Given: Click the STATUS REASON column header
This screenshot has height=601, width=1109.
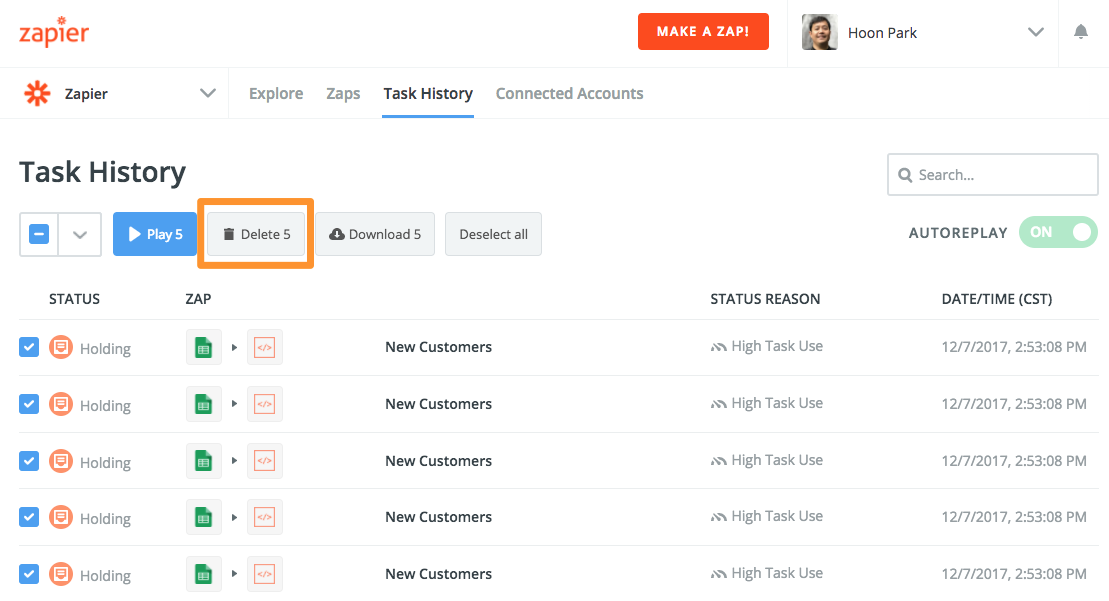Looking at the screenshot, I should 765,299.
